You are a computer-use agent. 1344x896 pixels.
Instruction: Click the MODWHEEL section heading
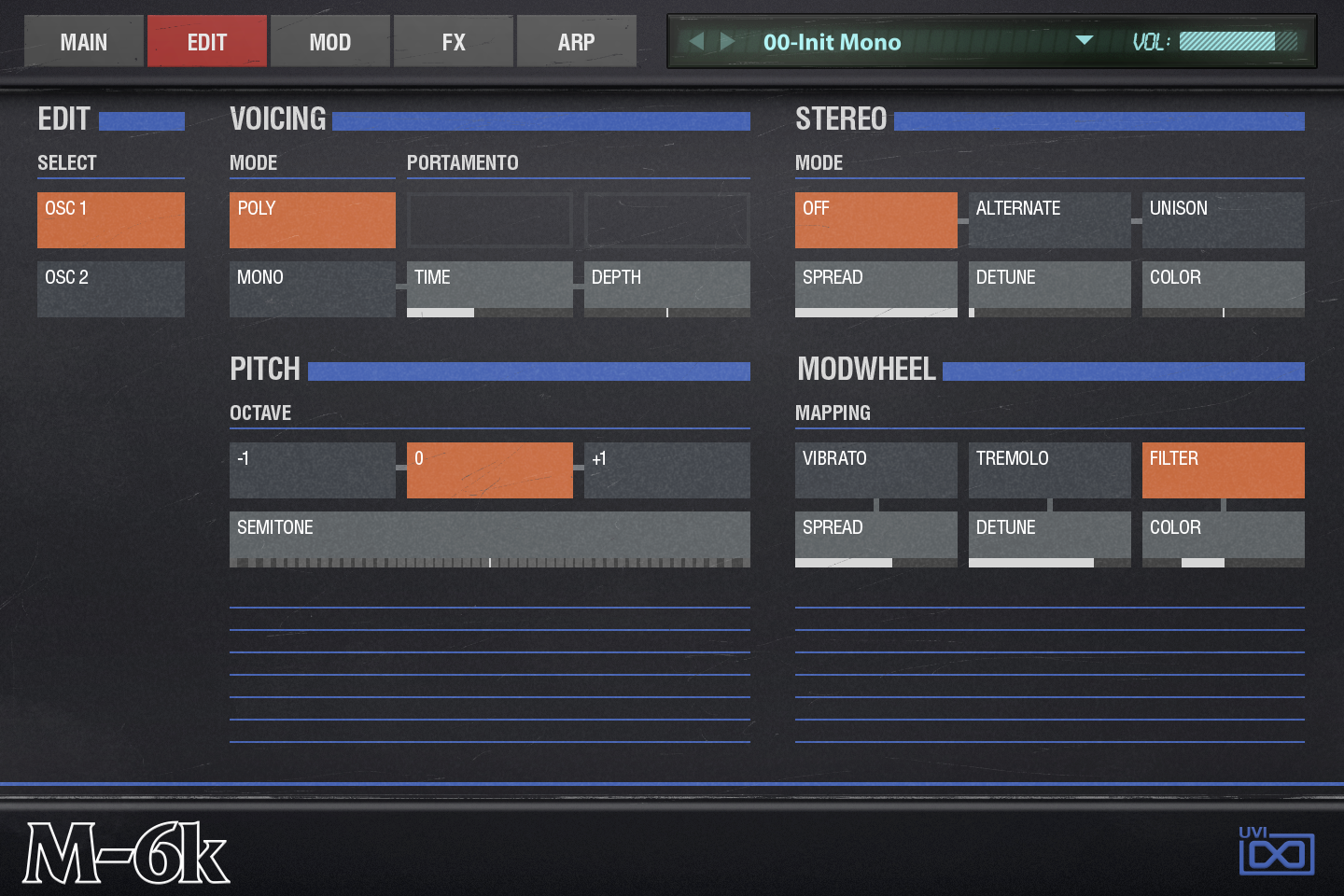(x=866, y=370)
